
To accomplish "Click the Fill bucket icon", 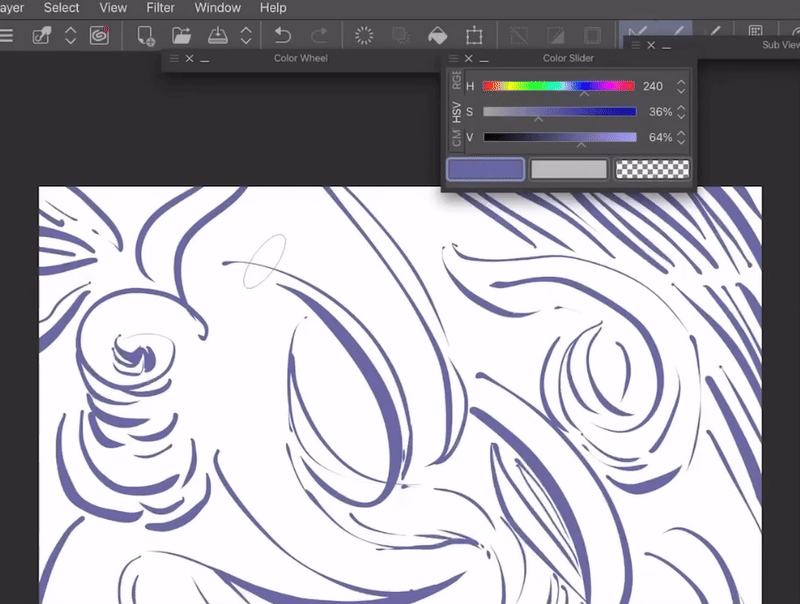I will (x=438, y=36).
